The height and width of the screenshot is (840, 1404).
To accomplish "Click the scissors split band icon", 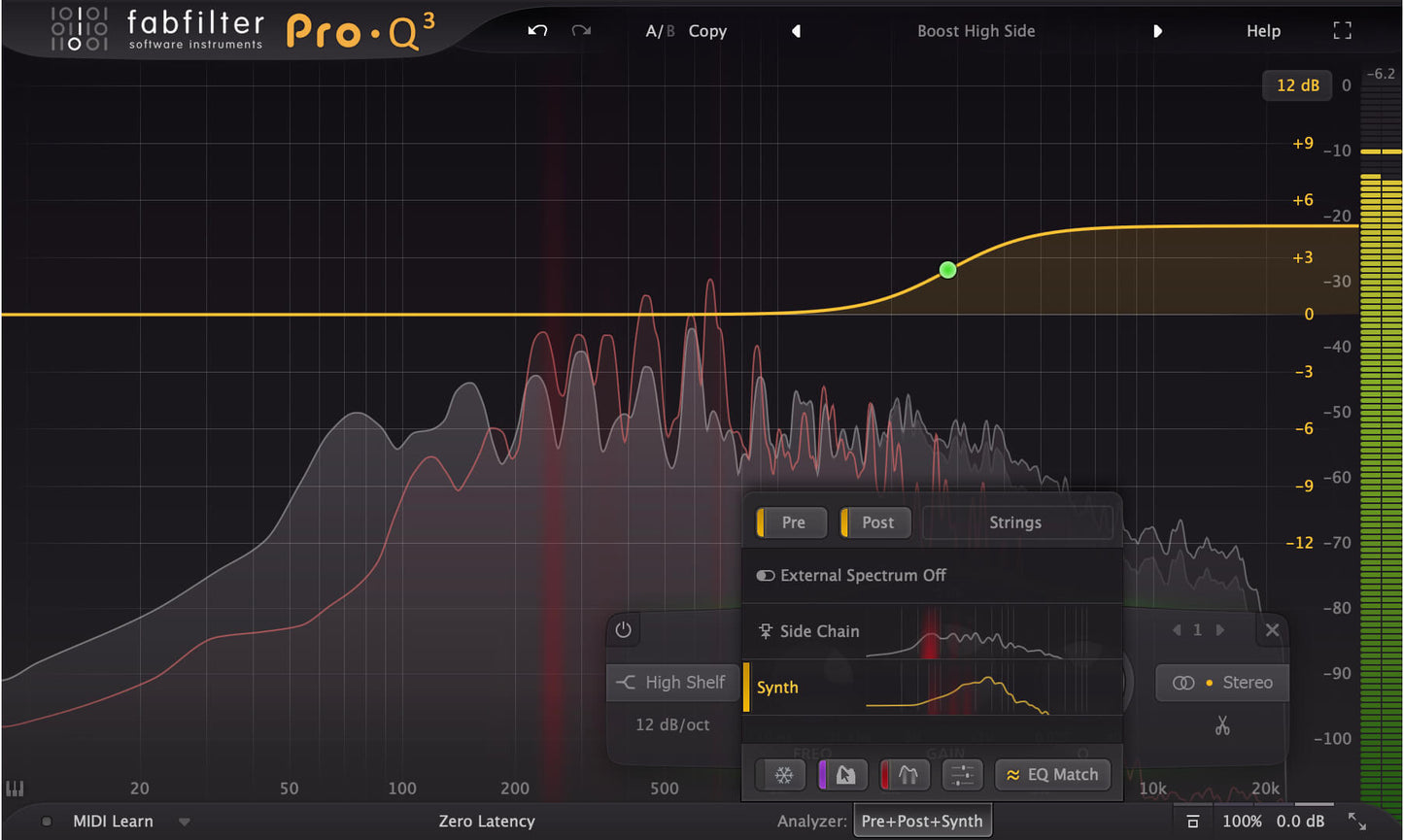I will [x=1221, y=725].
